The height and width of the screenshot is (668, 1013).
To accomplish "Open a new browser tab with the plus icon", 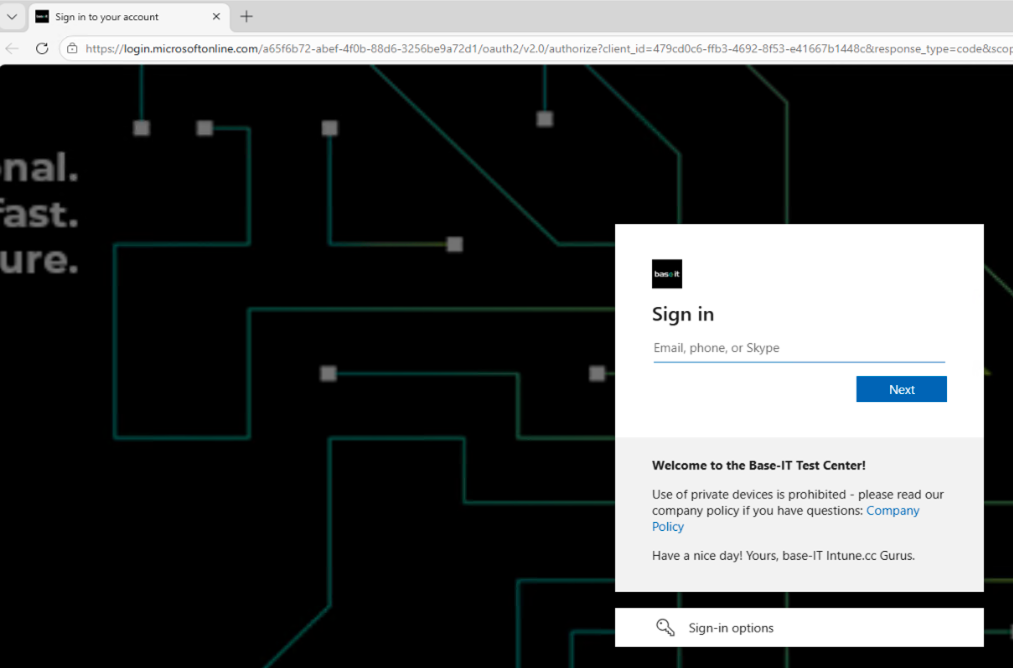I will [x=246, y=16].
